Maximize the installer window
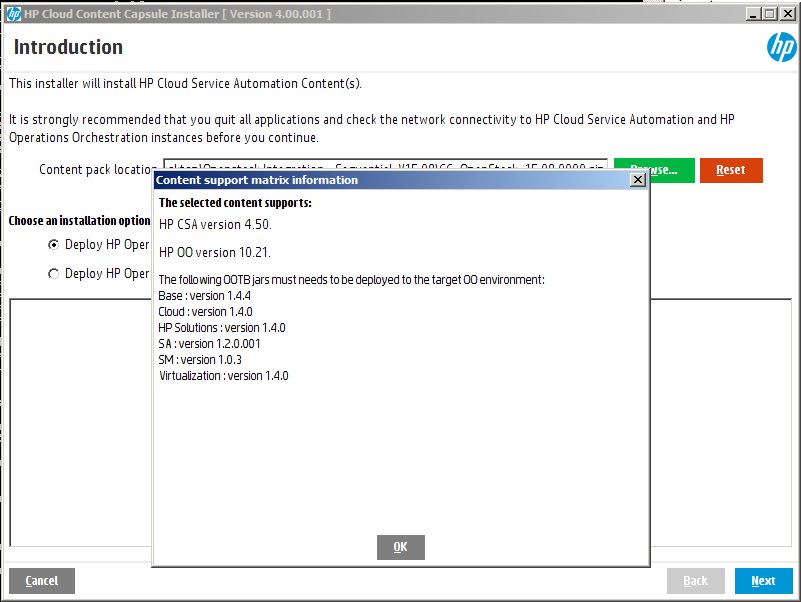 point(769,14)
